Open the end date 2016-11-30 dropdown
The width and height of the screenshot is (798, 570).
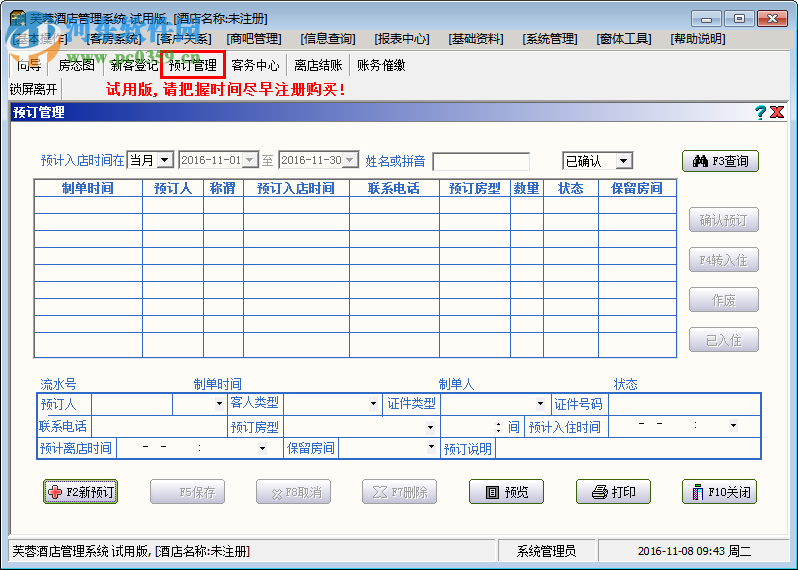click(x=350, y=160)
